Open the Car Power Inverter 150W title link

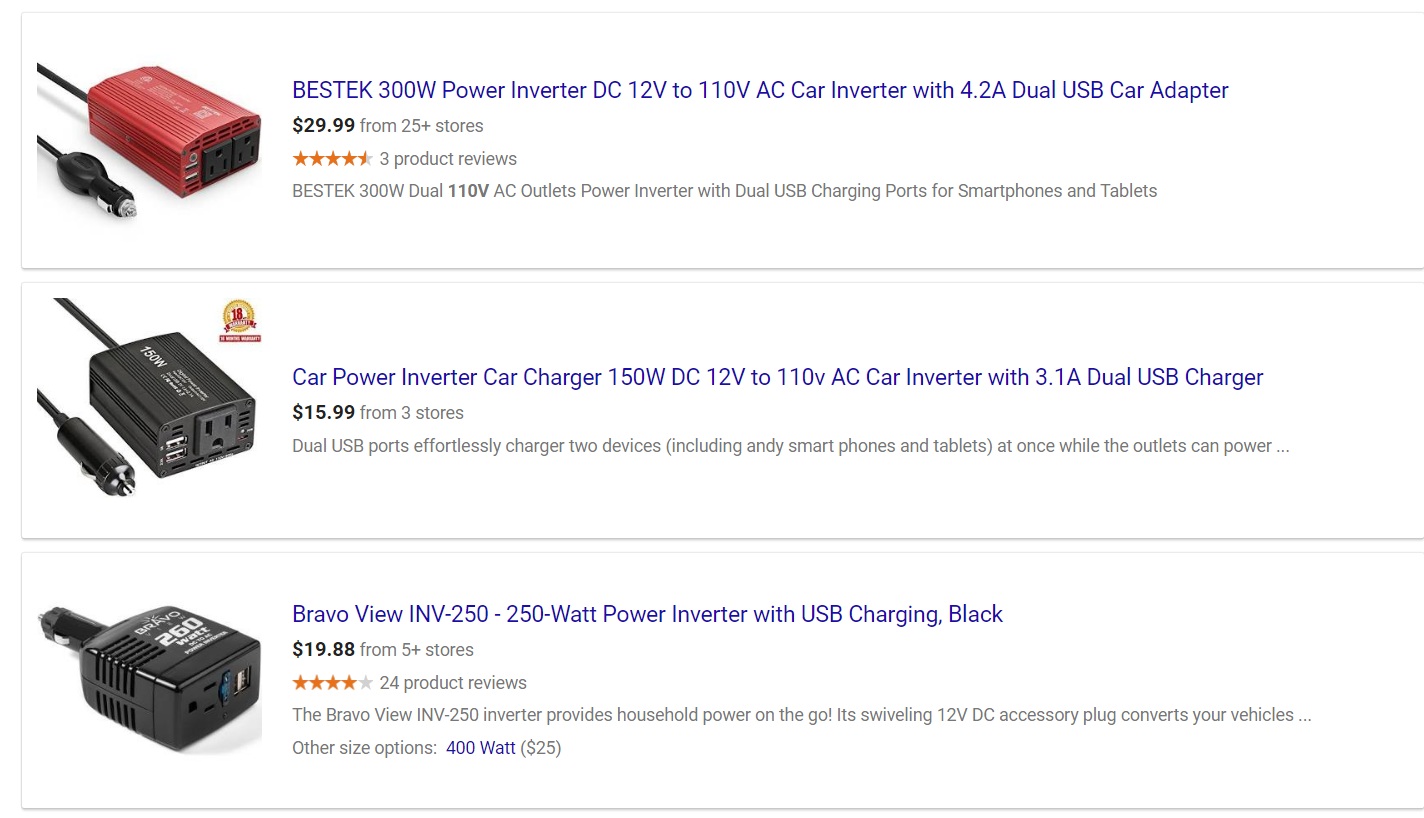778,377
